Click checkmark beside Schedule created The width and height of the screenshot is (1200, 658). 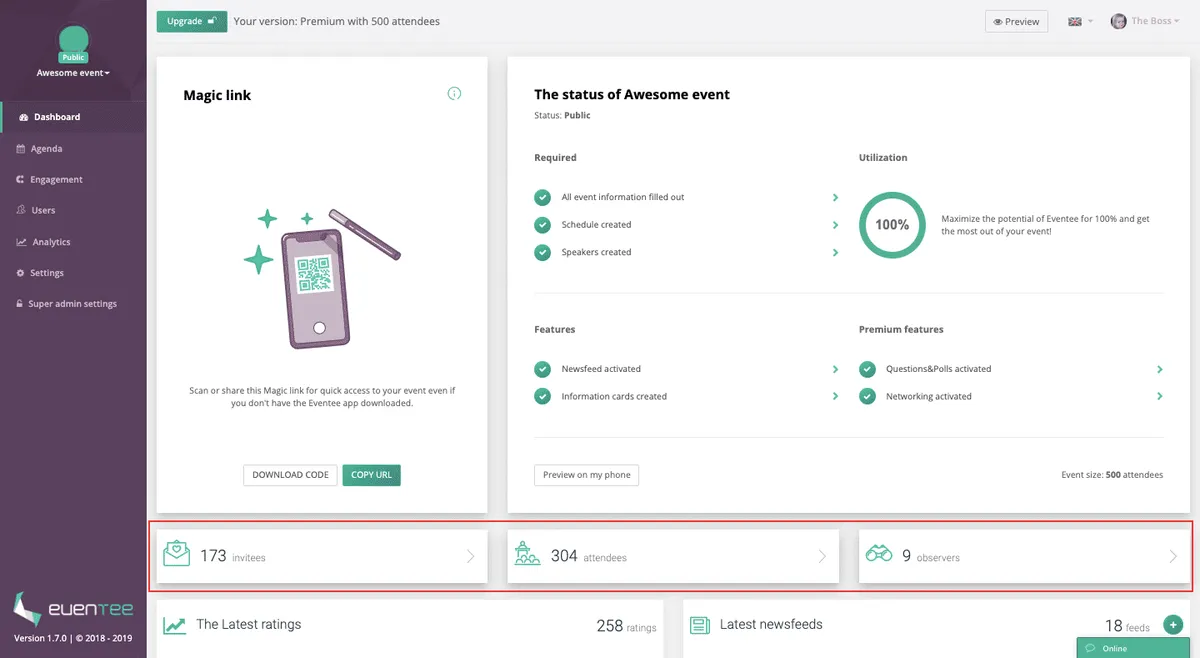542,225
